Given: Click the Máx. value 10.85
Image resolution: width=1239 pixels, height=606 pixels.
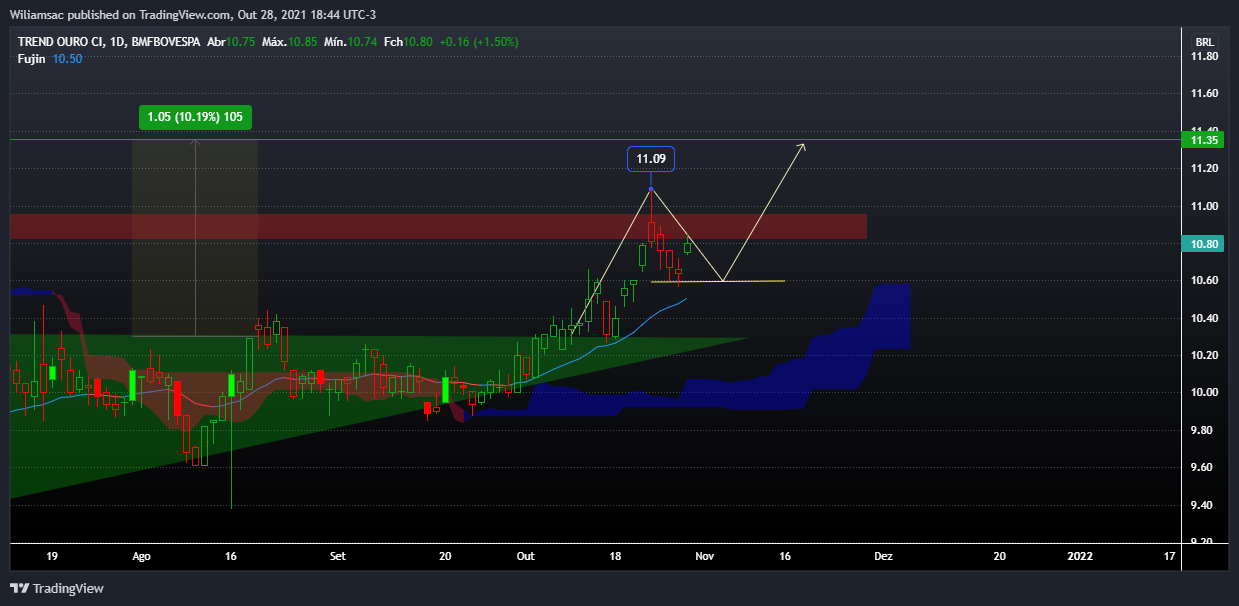Looking at the screenshot, I should (304, 42).
